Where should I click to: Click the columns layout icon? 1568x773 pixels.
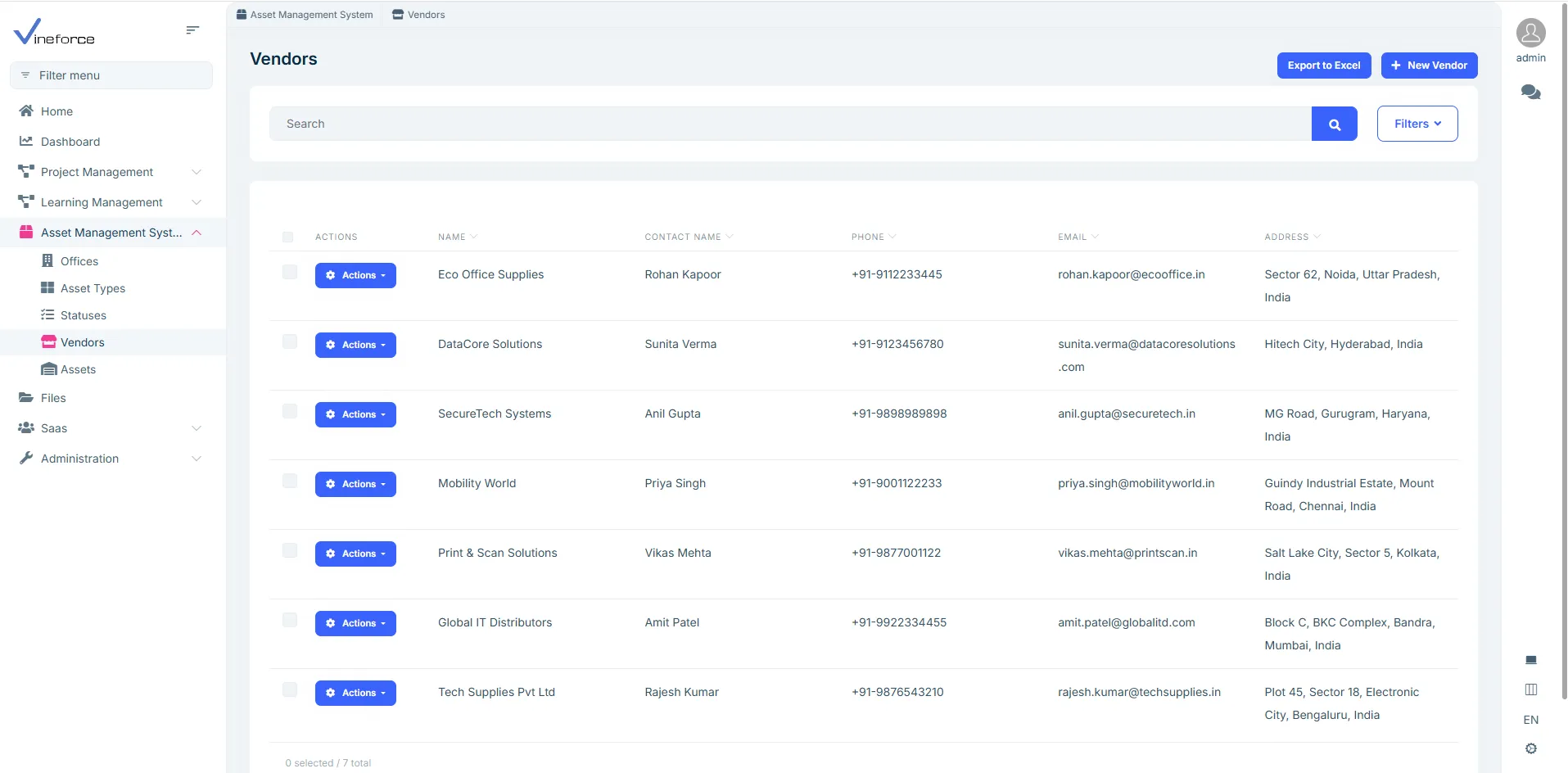point(1530,689)
